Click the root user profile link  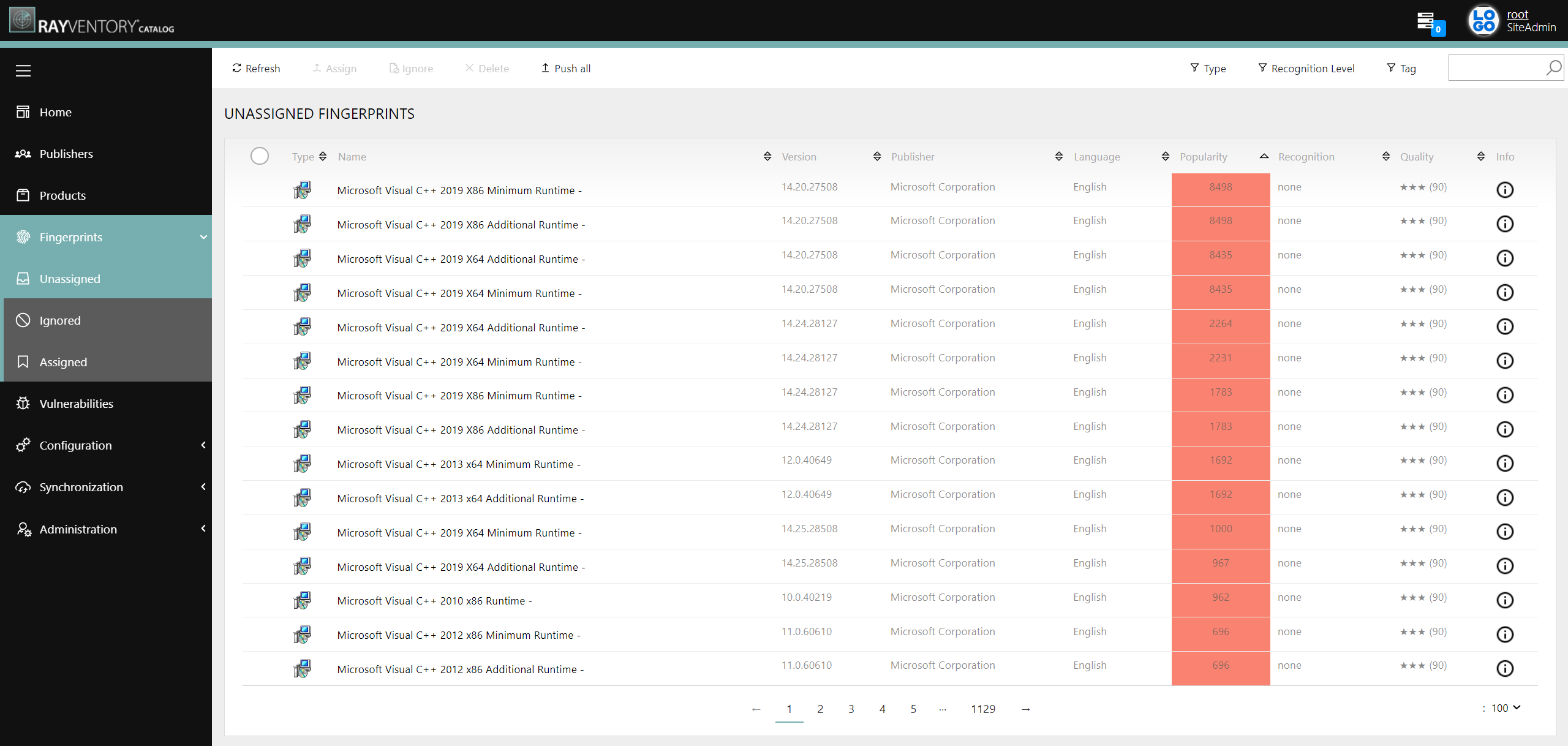coord(1517,15)
